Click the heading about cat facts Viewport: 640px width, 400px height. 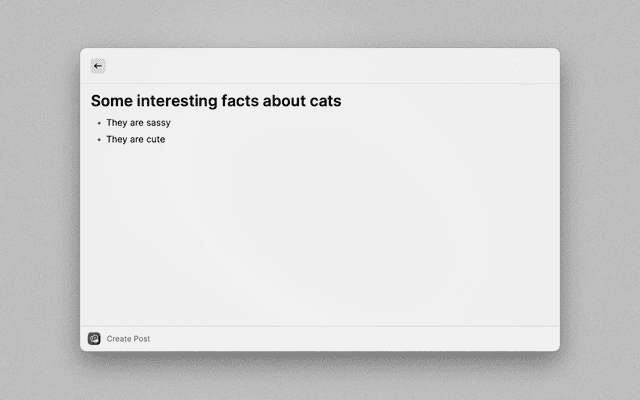(x=216, y=101)
